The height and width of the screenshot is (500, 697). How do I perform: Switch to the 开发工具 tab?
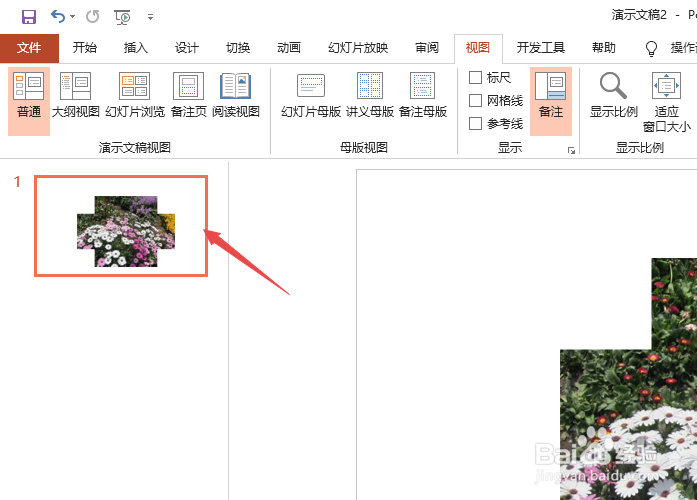pos(541,48)
